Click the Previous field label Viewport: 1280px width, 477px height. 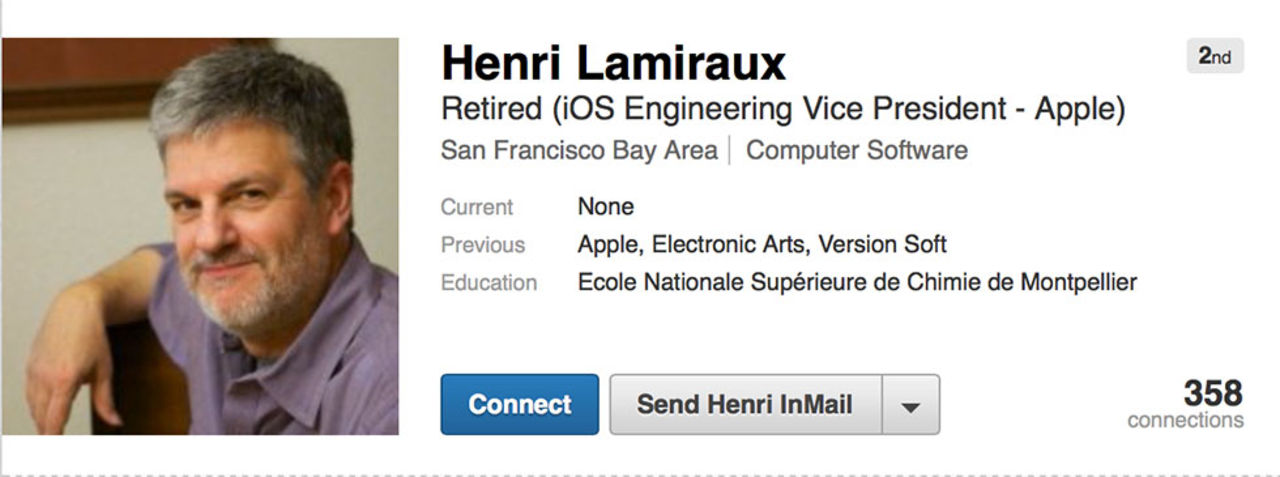point(483,245)
